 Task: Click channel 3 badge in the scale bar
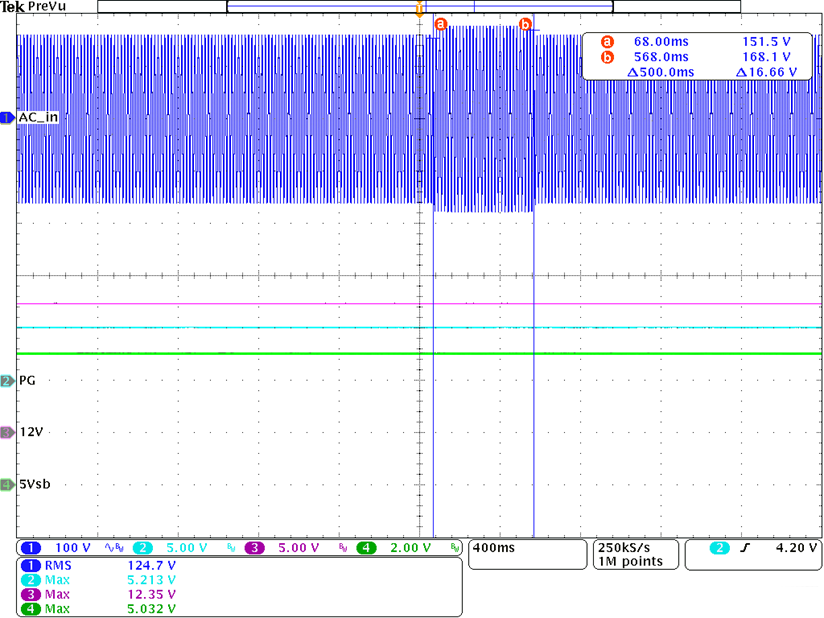point(254,548)
